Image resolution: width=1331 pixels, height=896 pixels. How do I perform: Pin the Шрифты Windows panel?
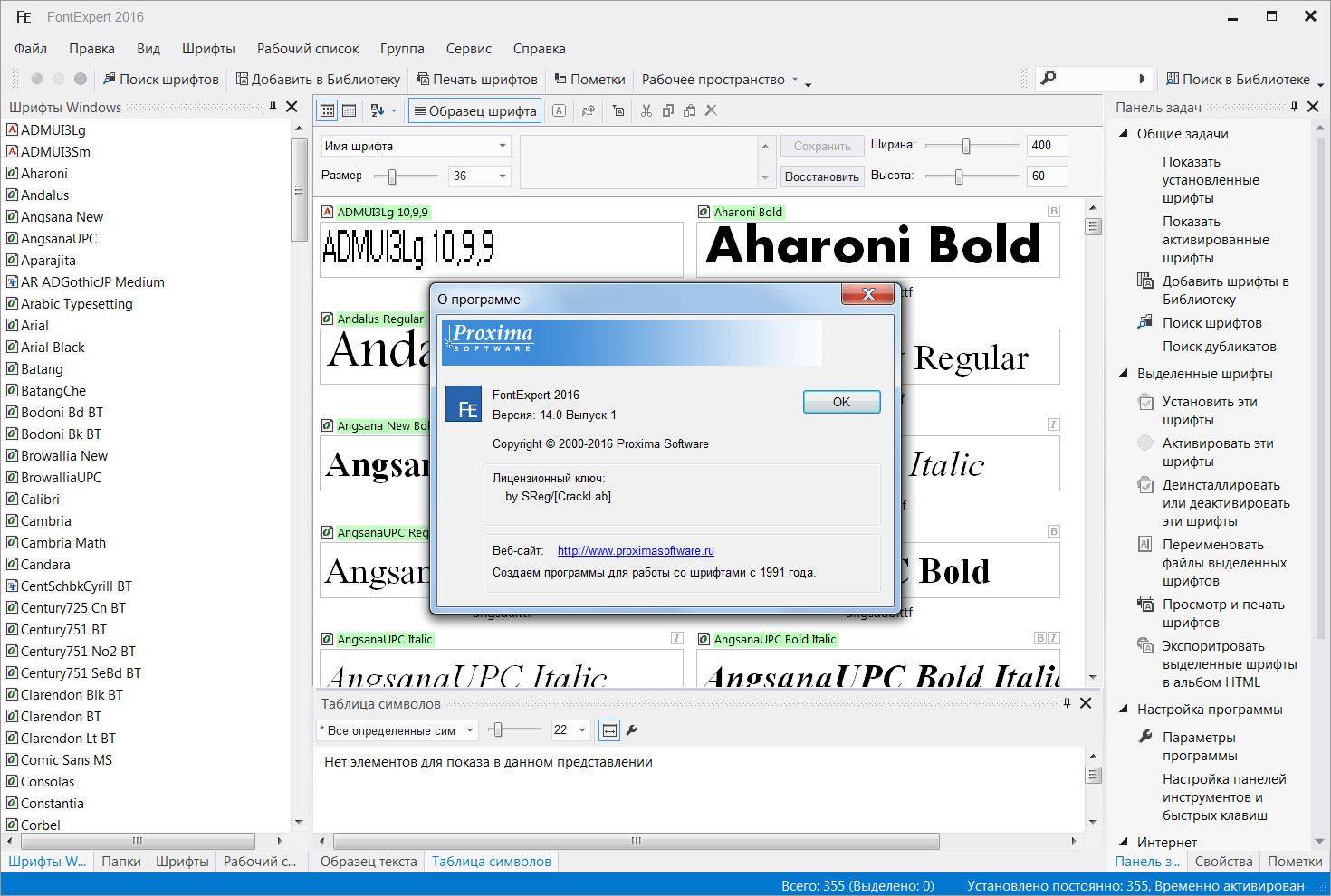point(273,107)
